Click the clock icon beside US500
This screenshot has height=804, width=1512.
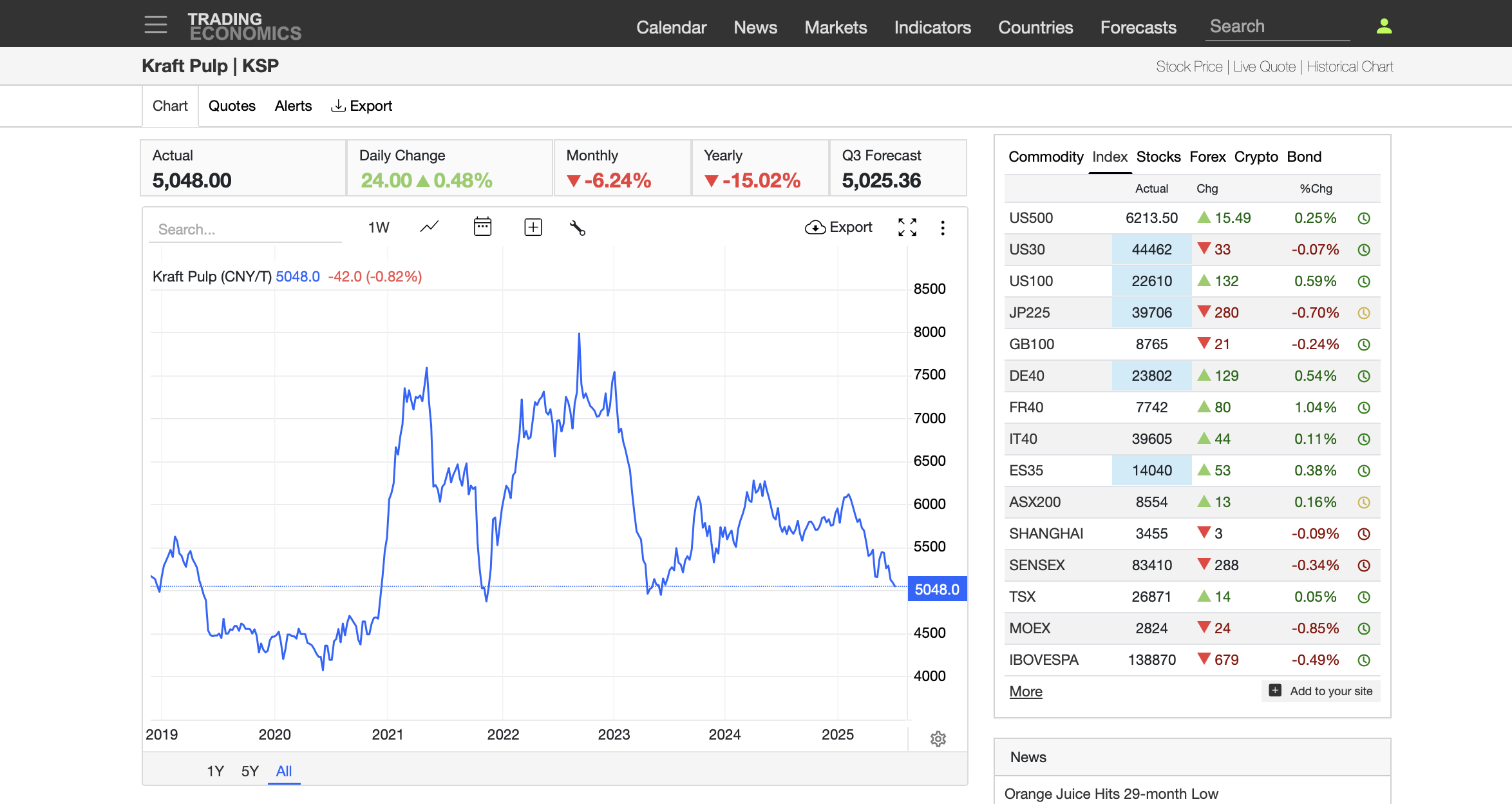(x=1363, y=218)
